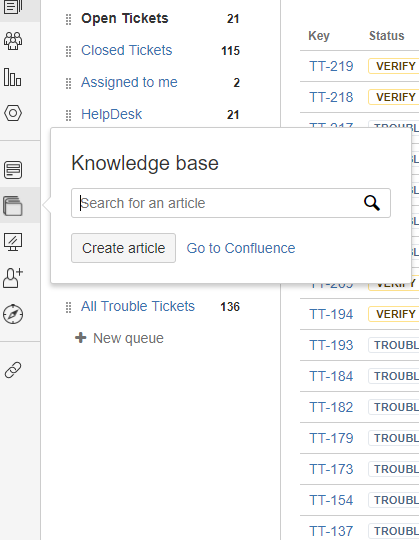Grab the Open Tickets drag handle
Viewport: 419px width, 540px height.
(68, 20)
